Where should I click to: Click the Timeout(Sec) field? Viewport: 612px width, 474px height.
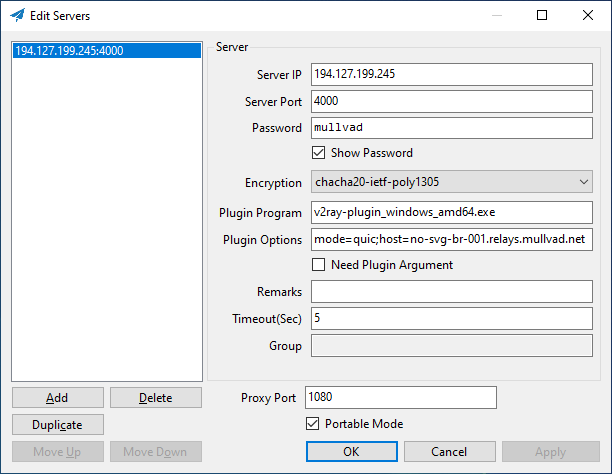pos(453,318)
